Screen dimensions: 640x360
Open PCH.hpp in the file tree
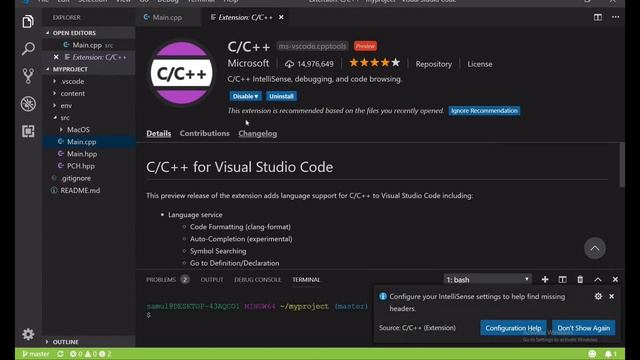pos(81,166)
